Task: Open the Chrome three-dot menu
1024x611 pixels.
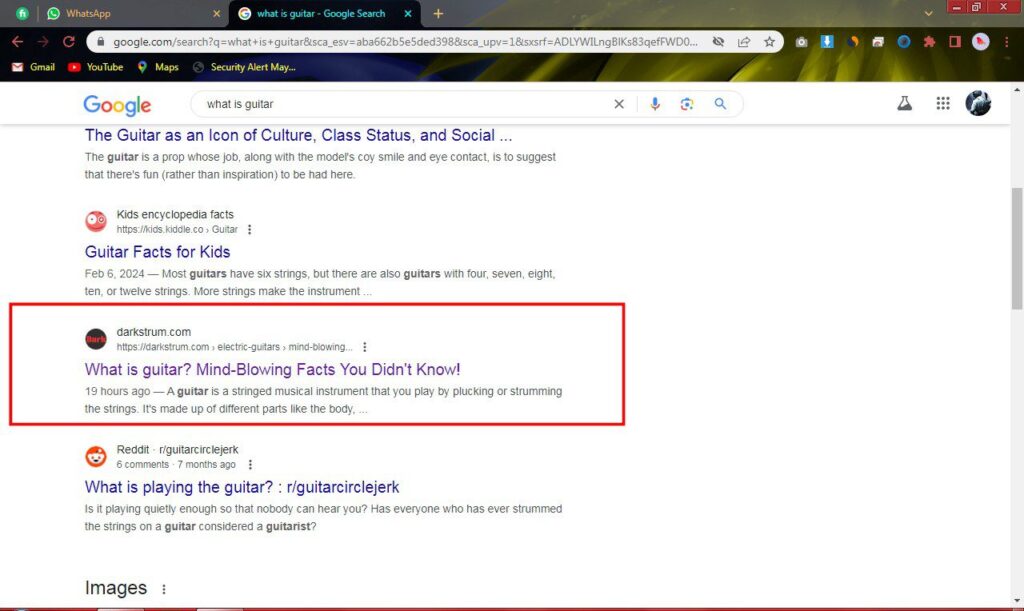Action: (1006, 42)
